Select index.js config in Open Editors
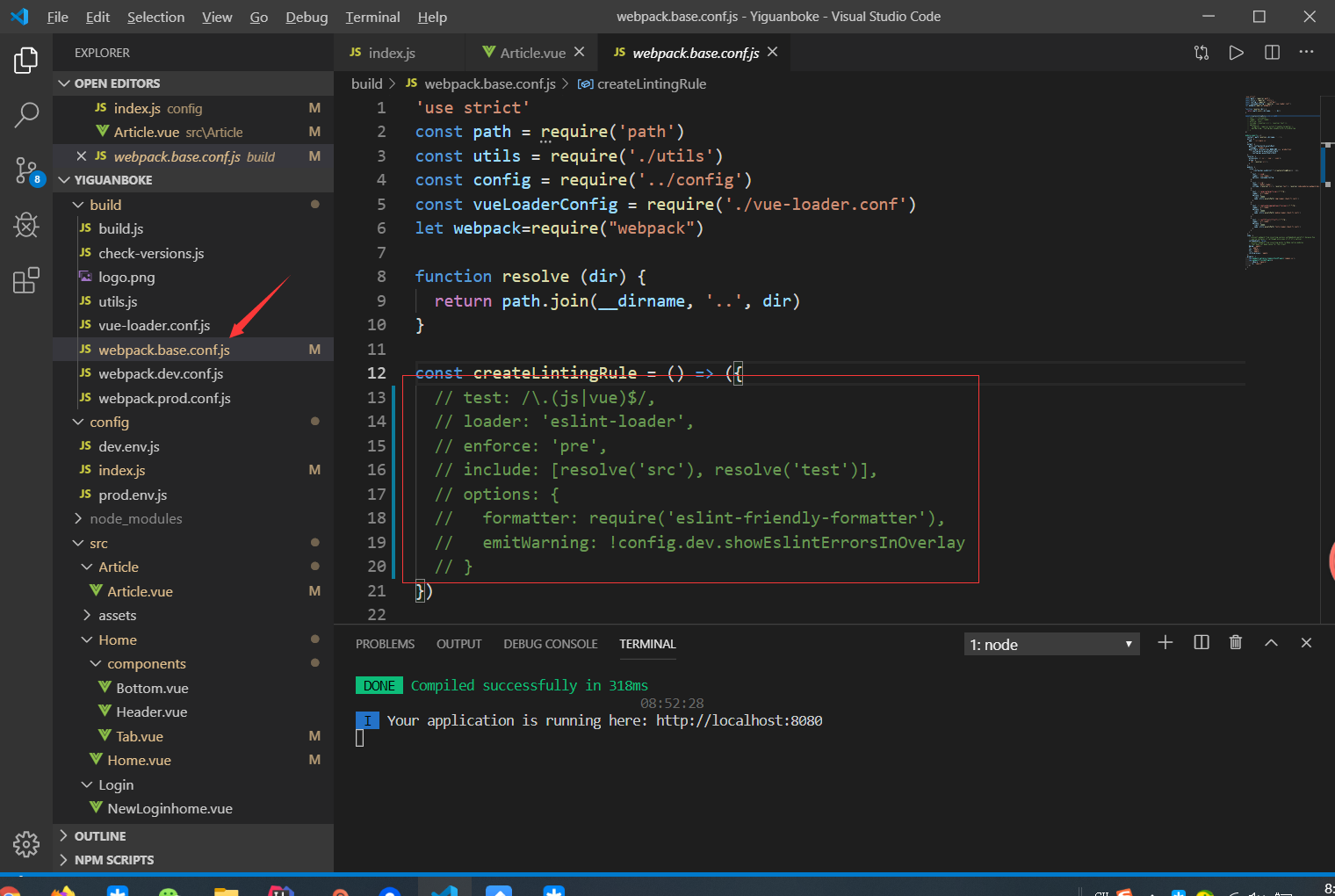This screenshot has width=1335, height=896. tap(193, 108)
